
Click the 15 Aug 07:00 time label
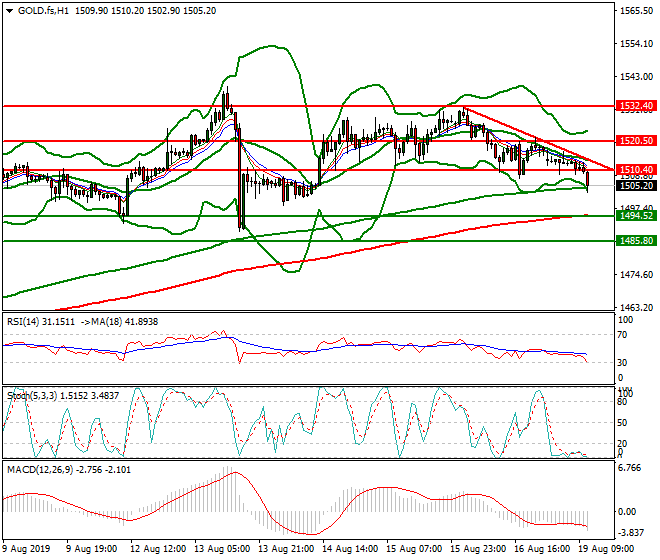[x=414, y=549]
